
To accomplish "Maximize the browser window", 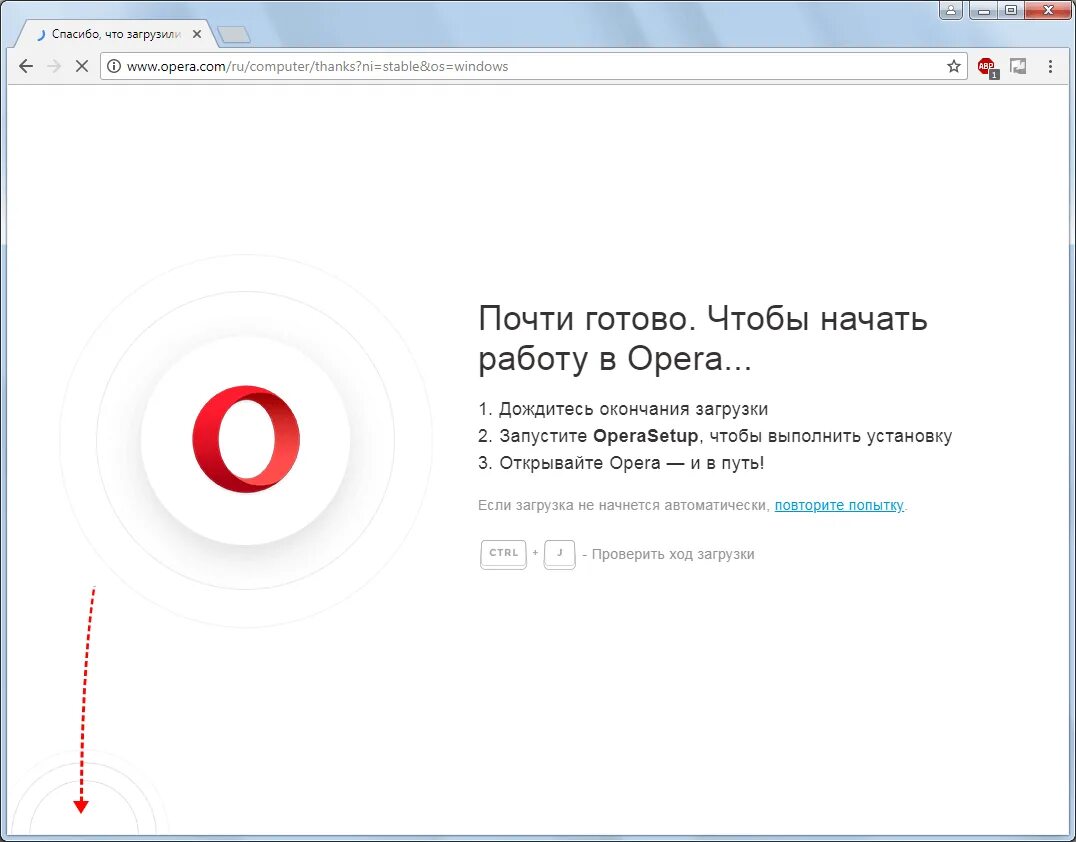I will 1011,10.
